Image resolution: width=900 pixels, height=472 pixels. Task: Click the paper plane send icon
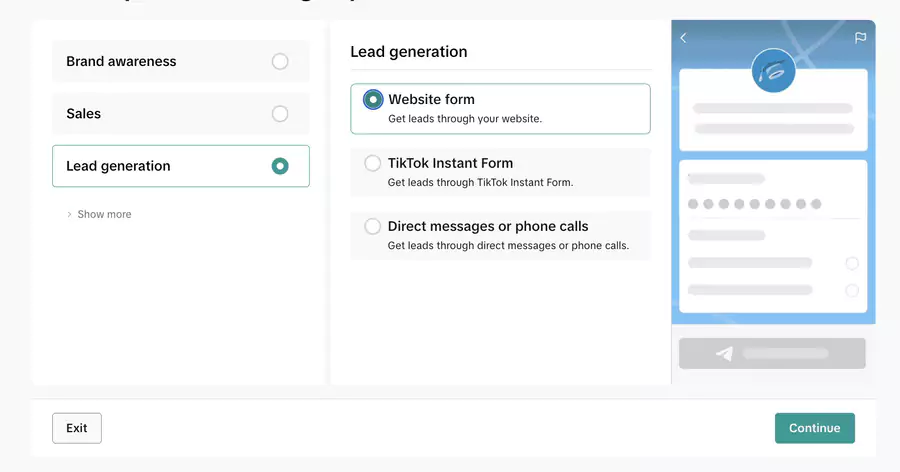click(724, 354)
